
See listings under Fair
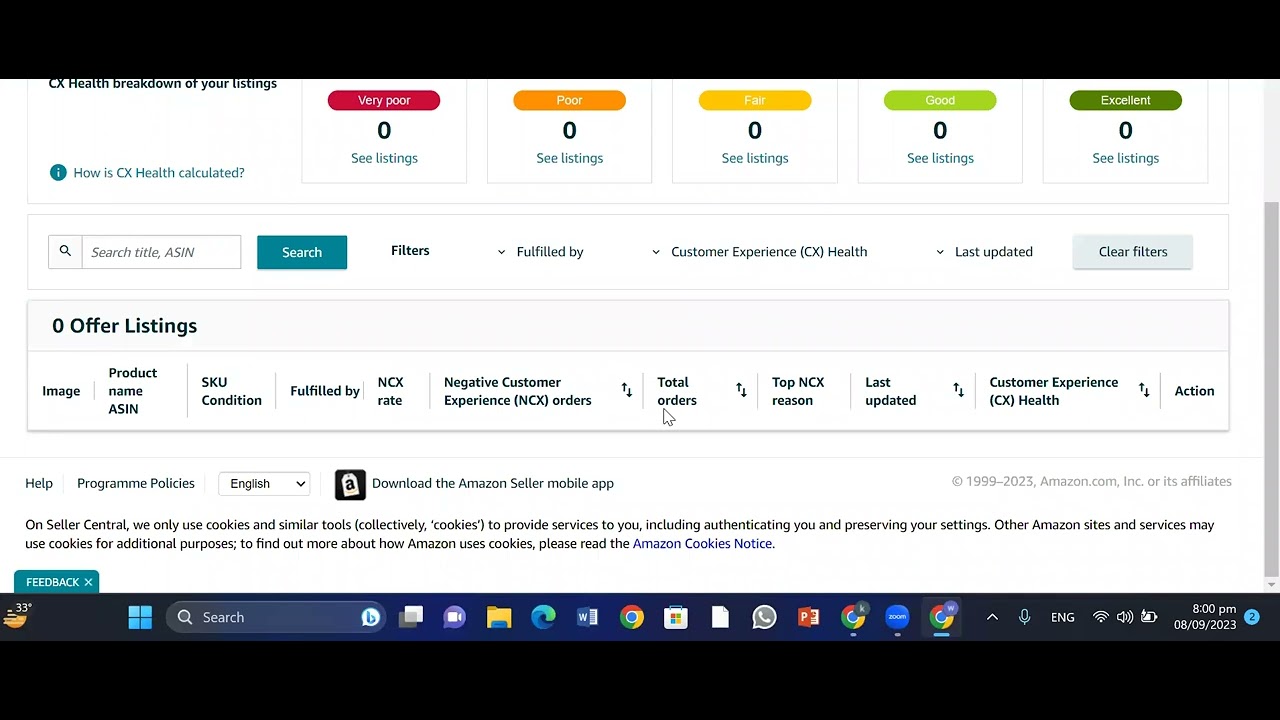[755, 158]
